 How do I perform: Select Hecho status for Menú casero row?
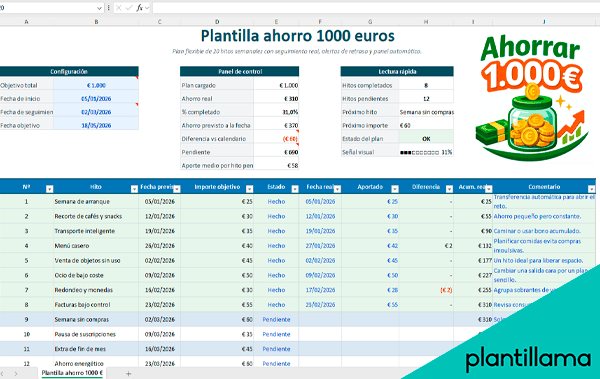pos(276,246)
